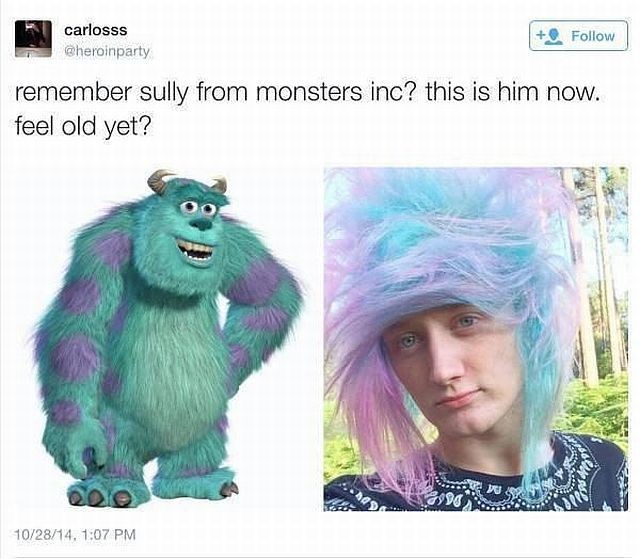Click the carlosss display name
The image size is (640, 559).
(x=96, y=30)
